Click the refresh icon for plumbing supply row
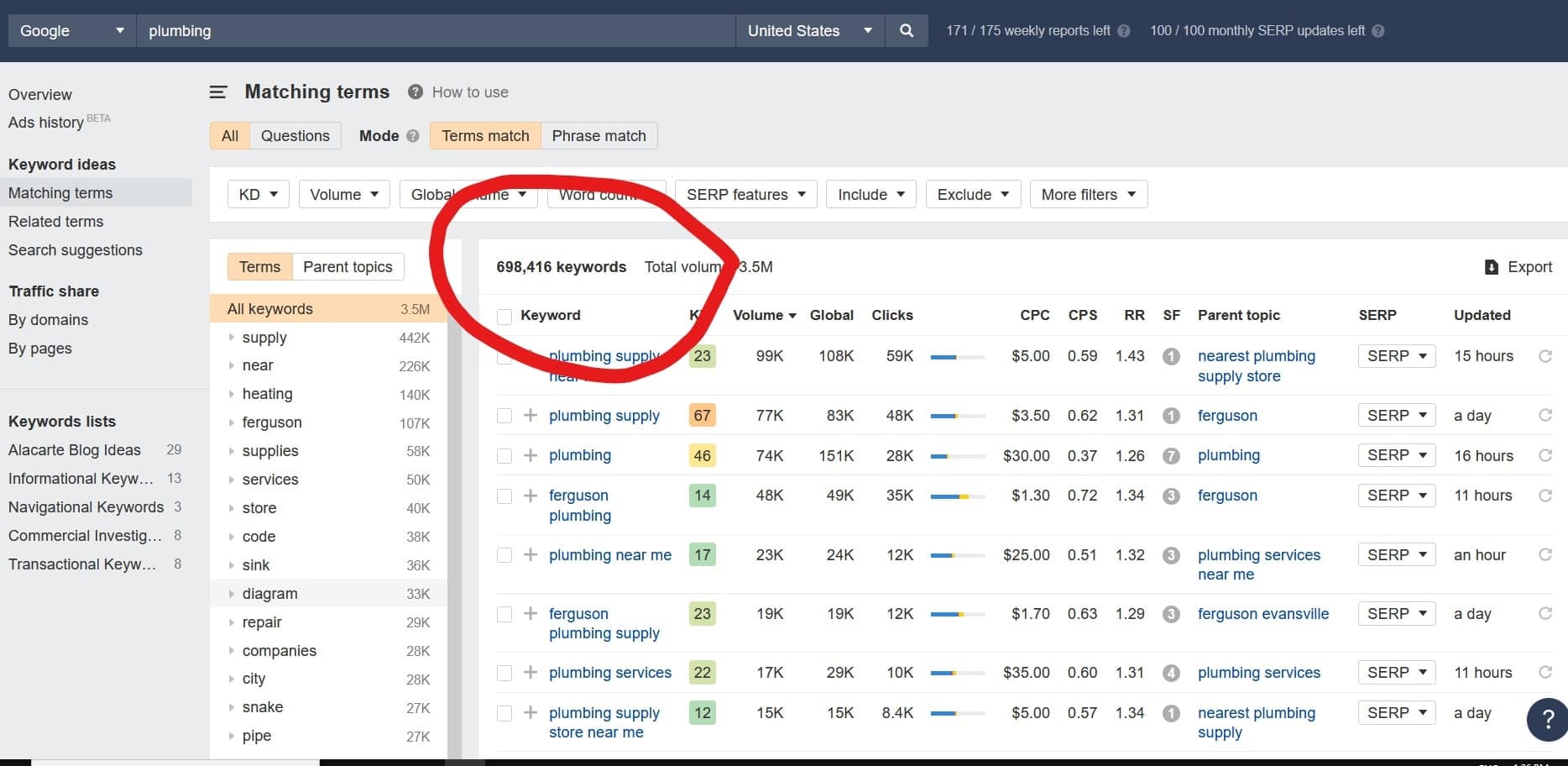 click(x=1545, y=415)
